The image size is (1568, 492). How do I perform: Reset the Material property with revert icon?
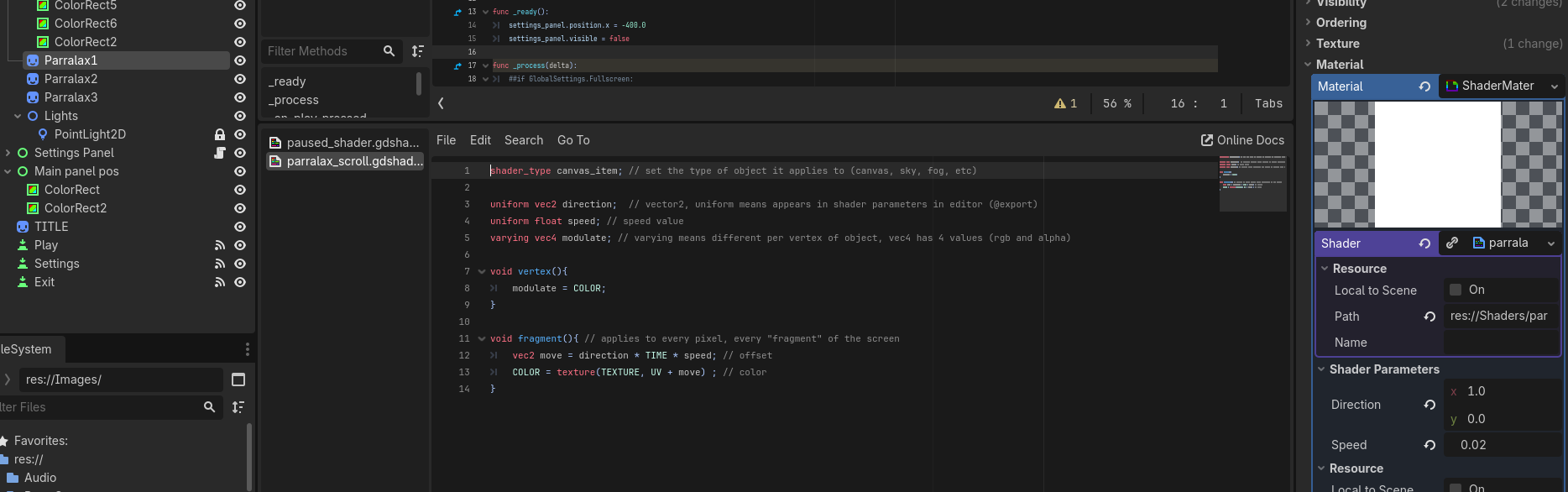coord(1424,86)
